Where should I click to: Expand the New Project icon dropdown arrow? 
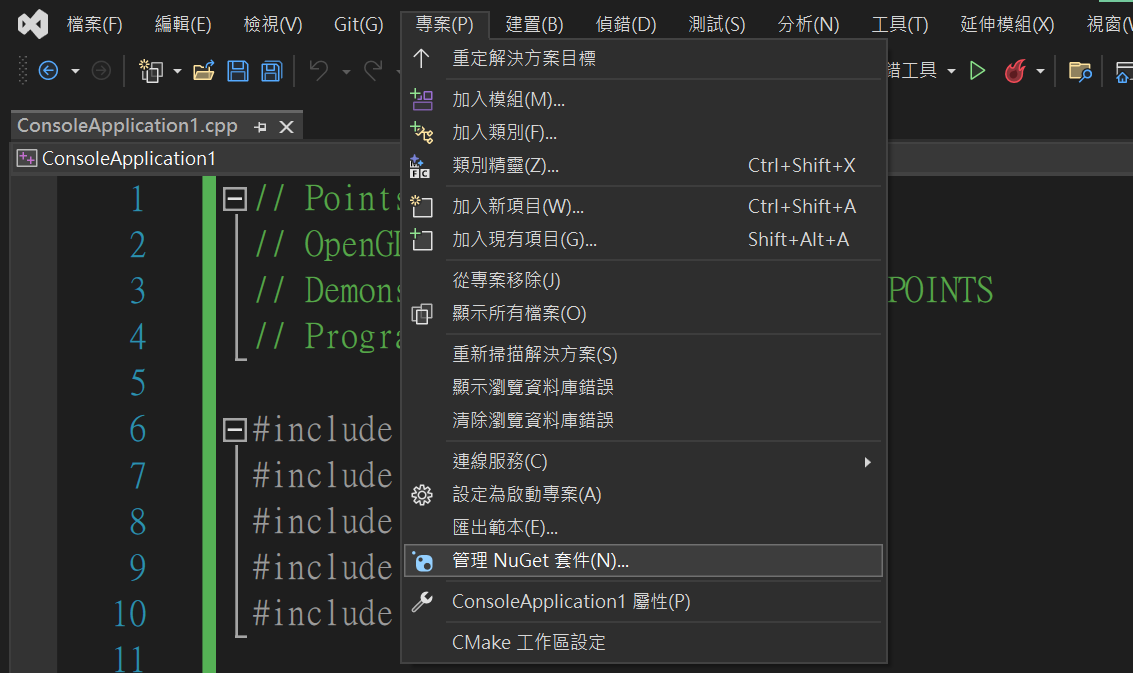tap(177, 71)
